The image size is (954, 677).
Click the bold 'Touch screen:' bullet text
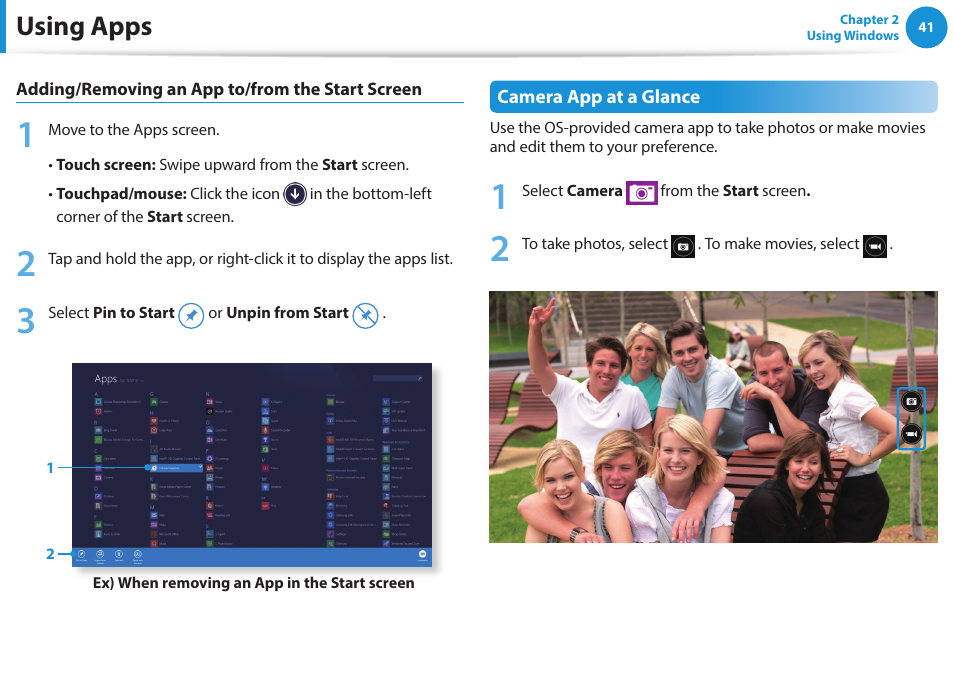[106, 165]
